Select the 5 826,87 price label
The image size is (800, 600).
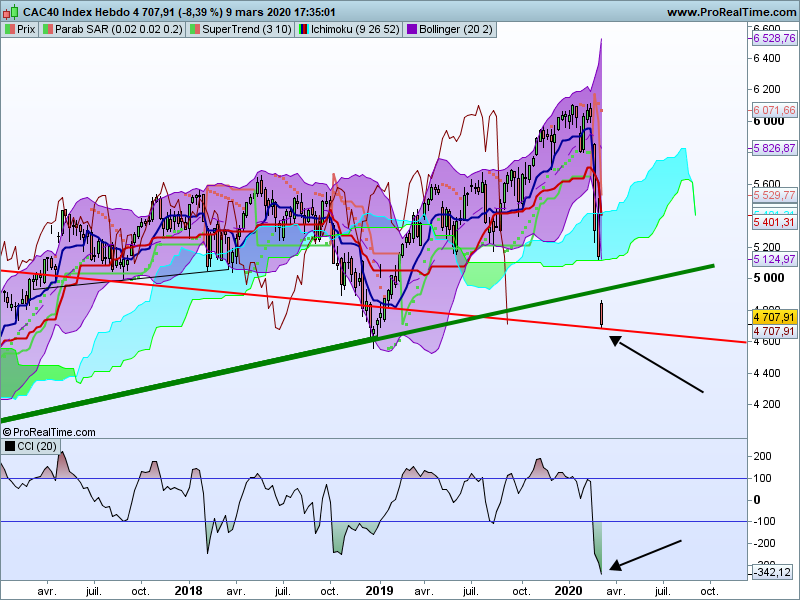(774, 148)
